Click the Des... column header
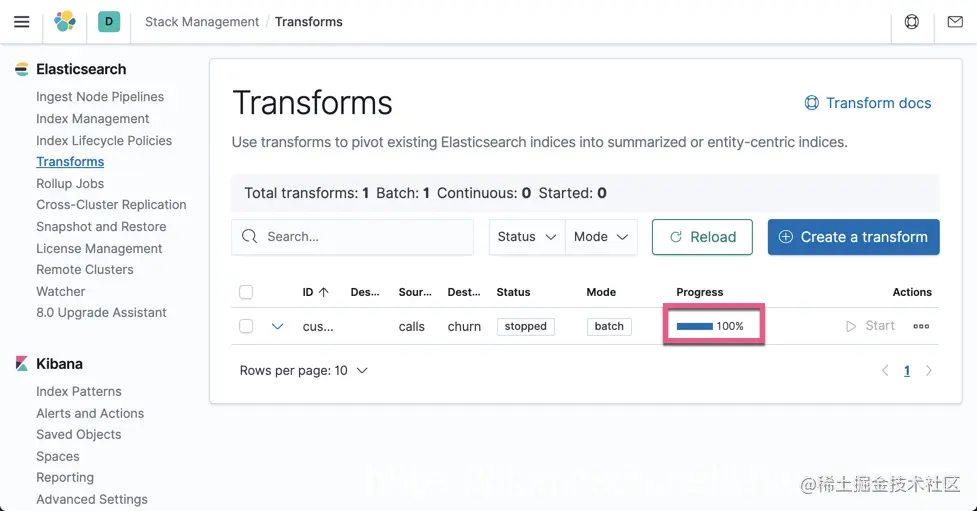 [365, 292]
